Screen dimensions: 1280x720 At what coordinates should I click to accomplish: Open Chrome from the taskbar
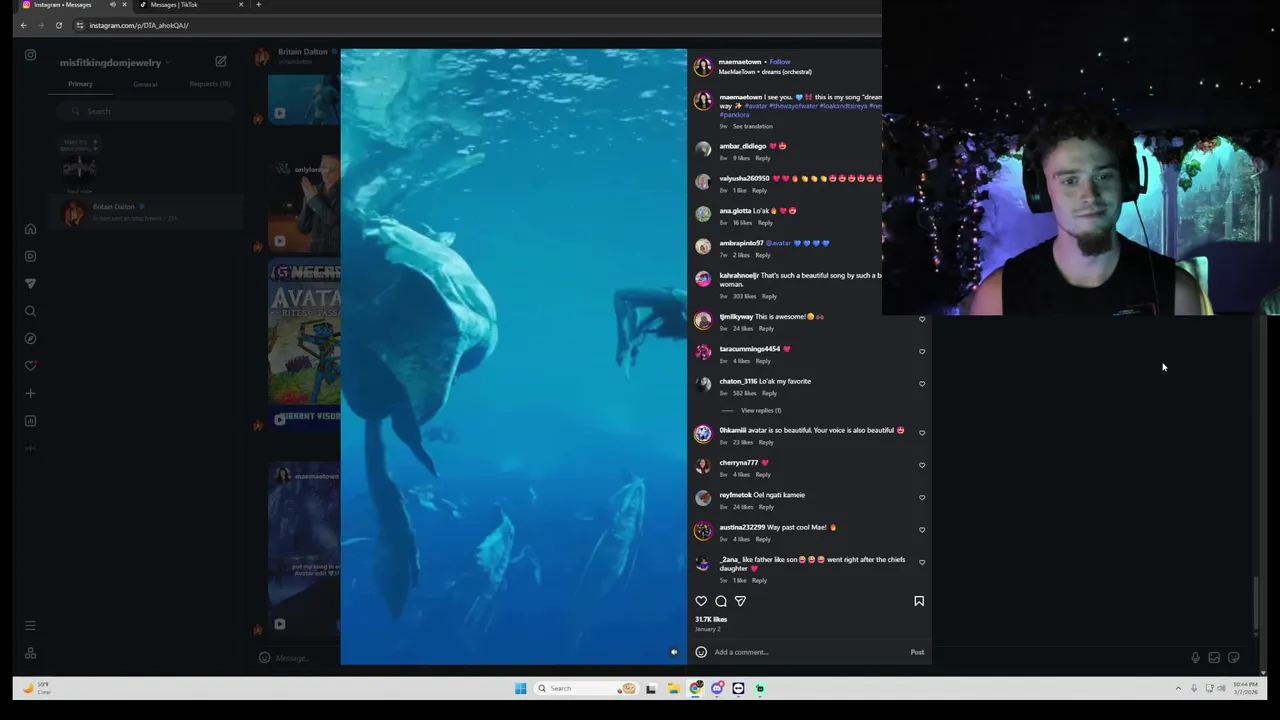(695, 688)
